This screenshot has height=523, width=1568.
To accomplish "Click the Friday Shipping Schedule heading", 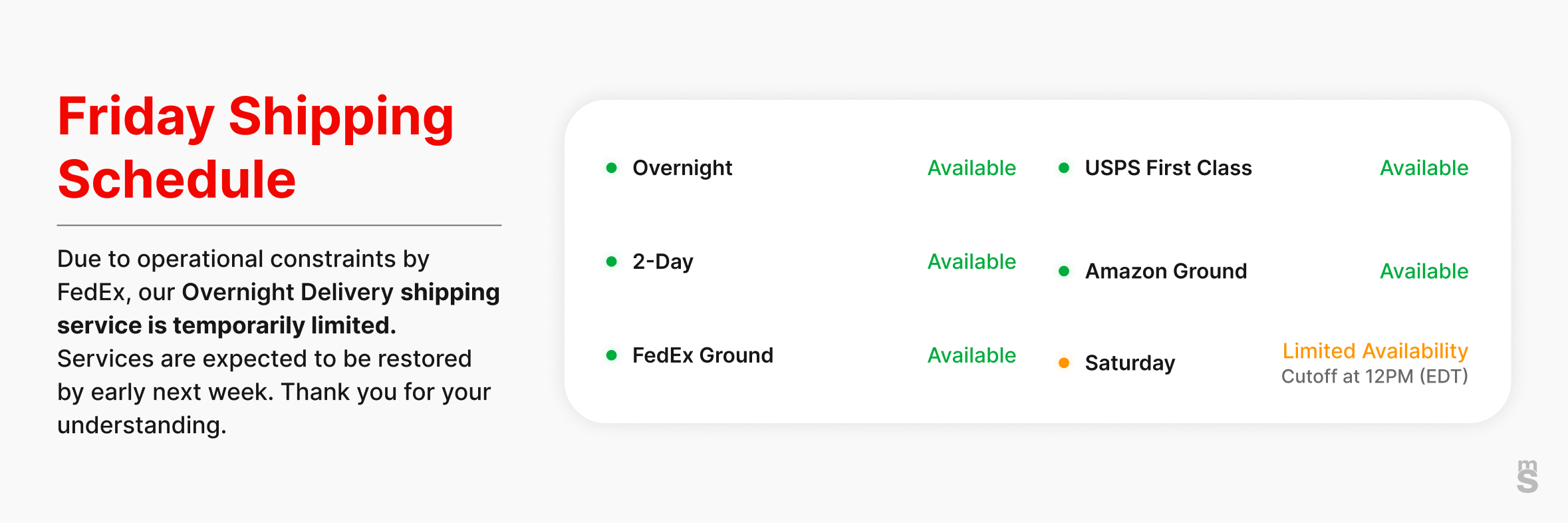I will click(256, 147).
